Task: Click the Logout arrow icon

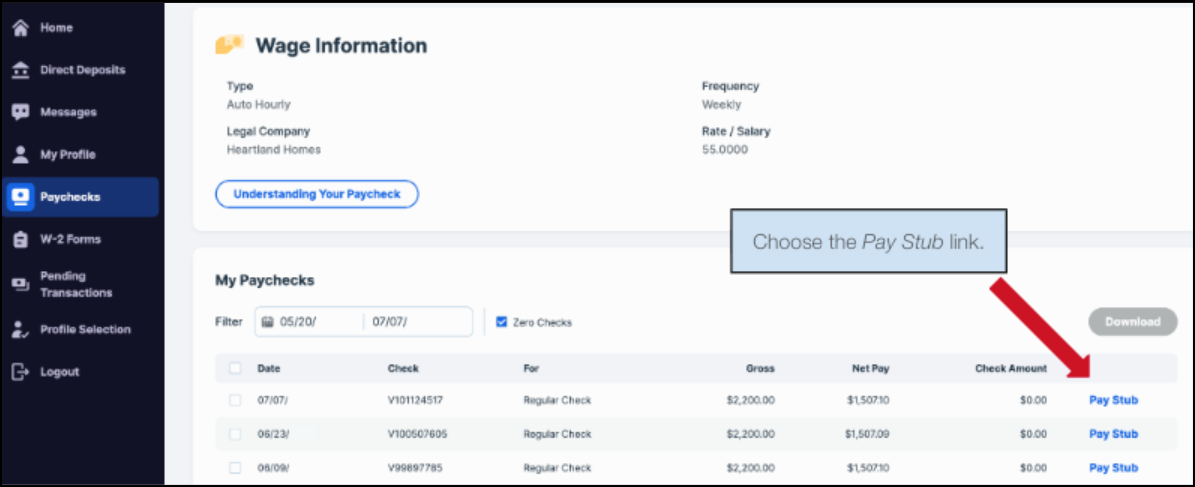Action: 20,372
